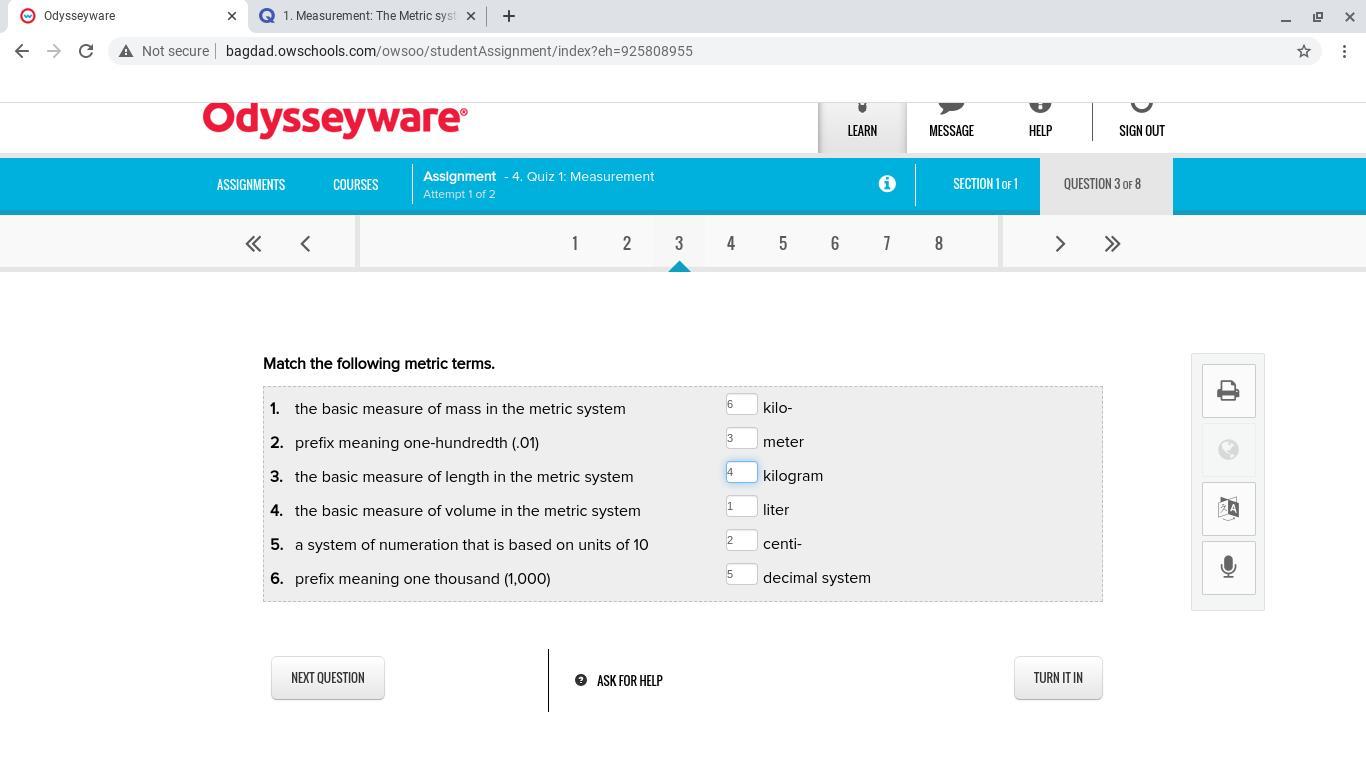This screenshot has height=768, width=1366.
Task: Click the print icon in the side toolbar
Action: (1228, 391)
